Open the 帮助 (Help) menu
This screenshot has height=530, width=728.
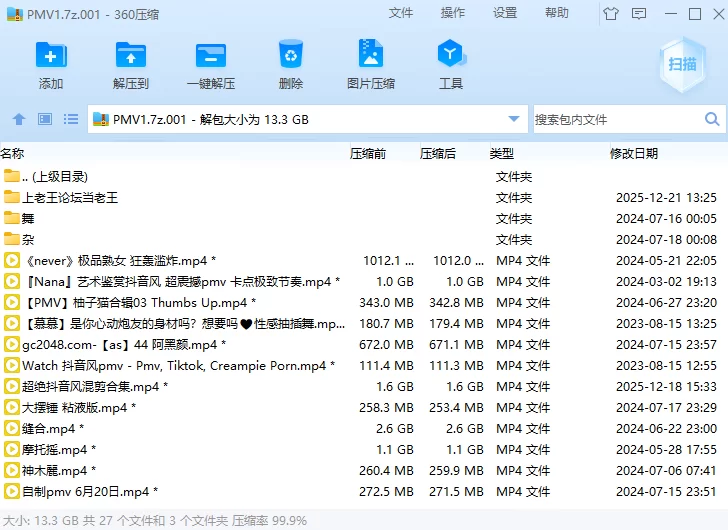(557, 13)
